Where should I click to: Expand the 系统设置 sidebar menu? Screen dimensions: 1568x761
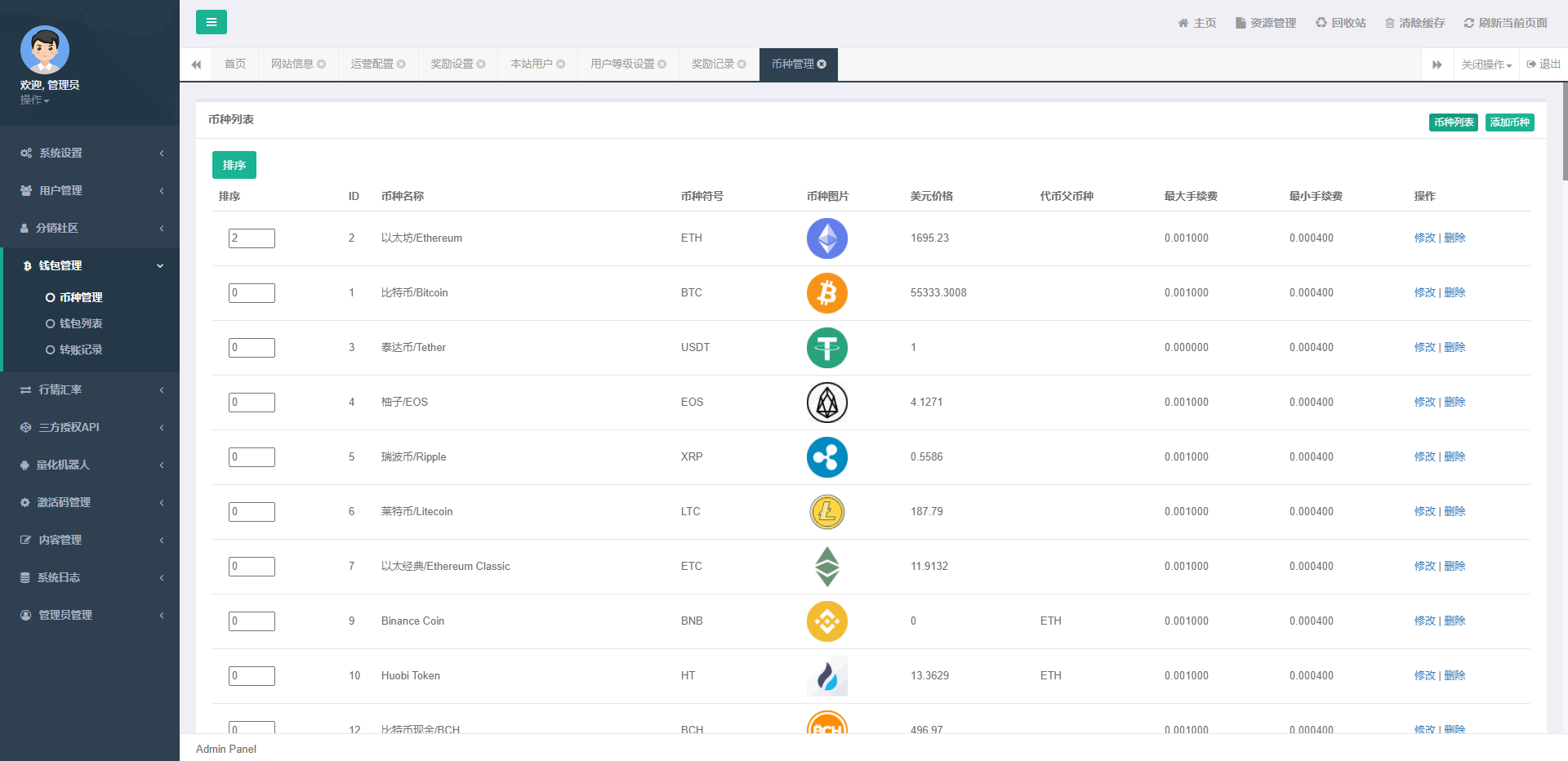90,154
